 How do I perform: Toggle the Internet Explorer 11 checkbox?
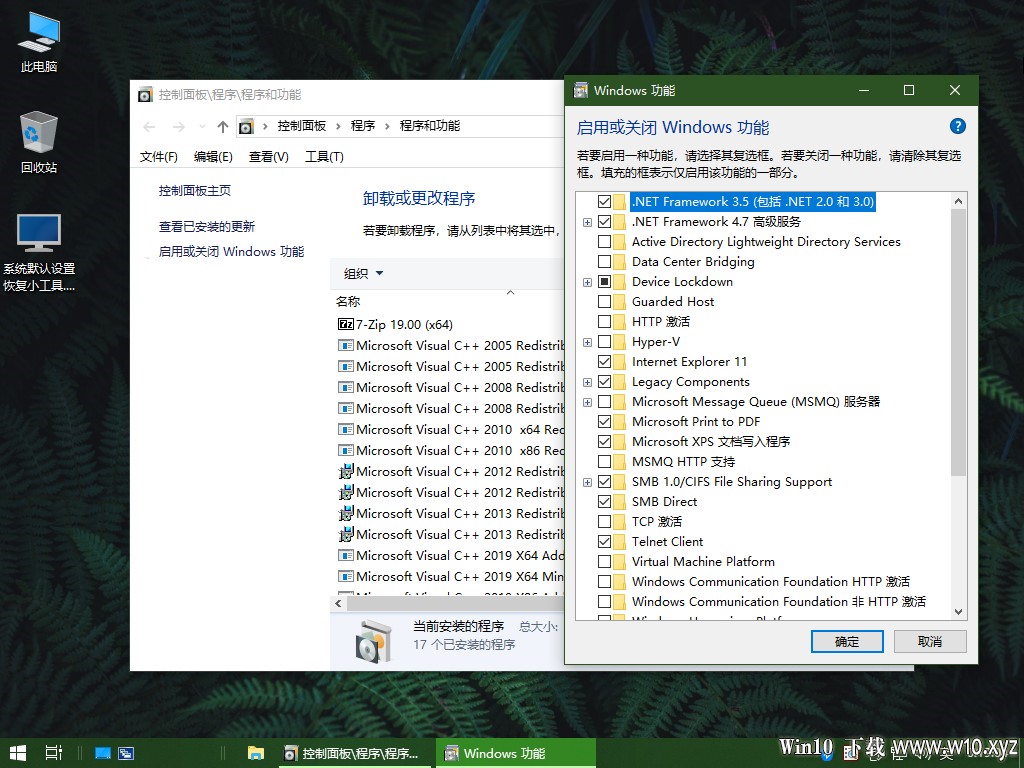coord(604,362)
